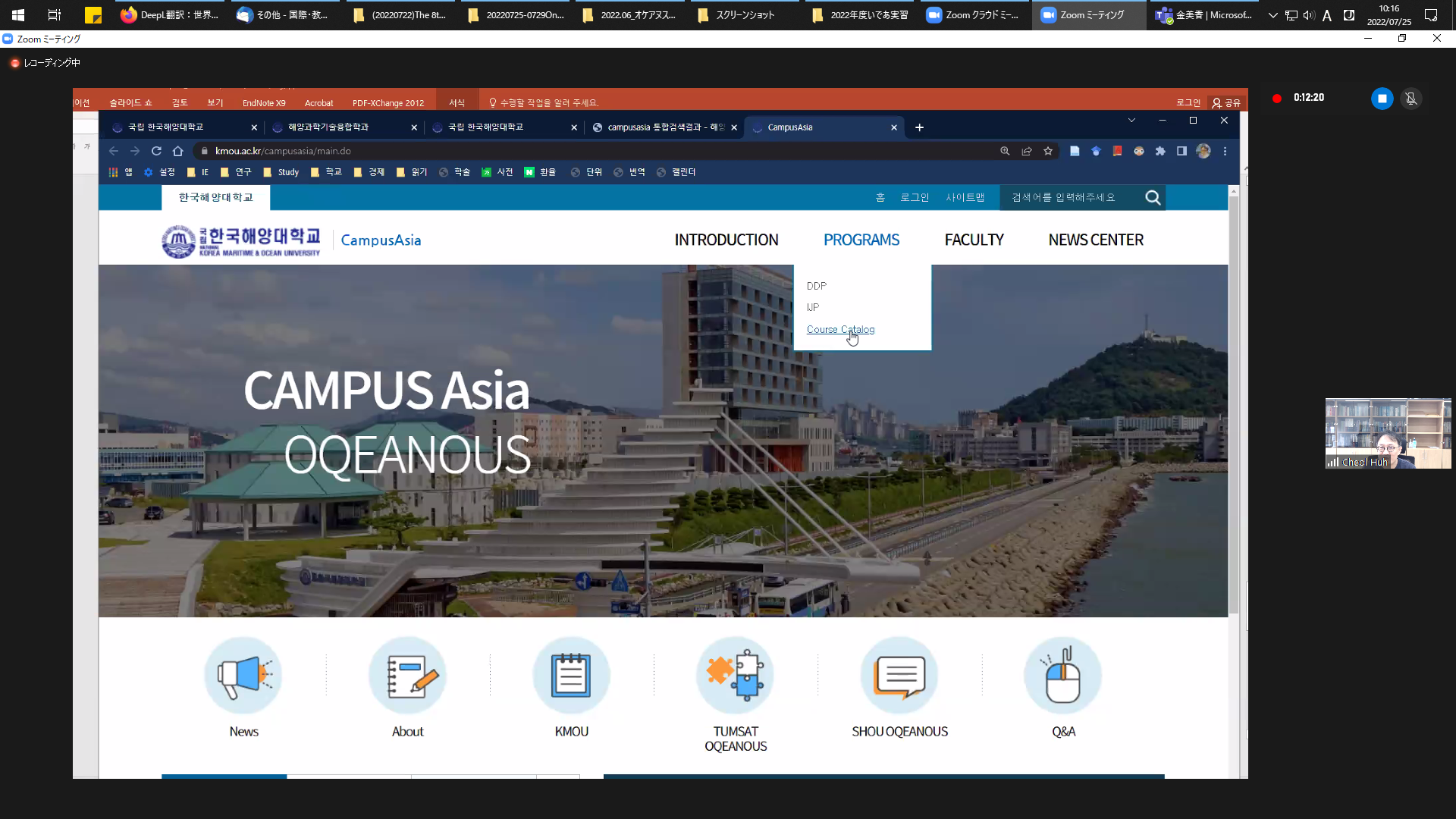Viewport: 1456px width, 819px height.
Task: Open the 캘린더 bookmark
Action: 676,172
